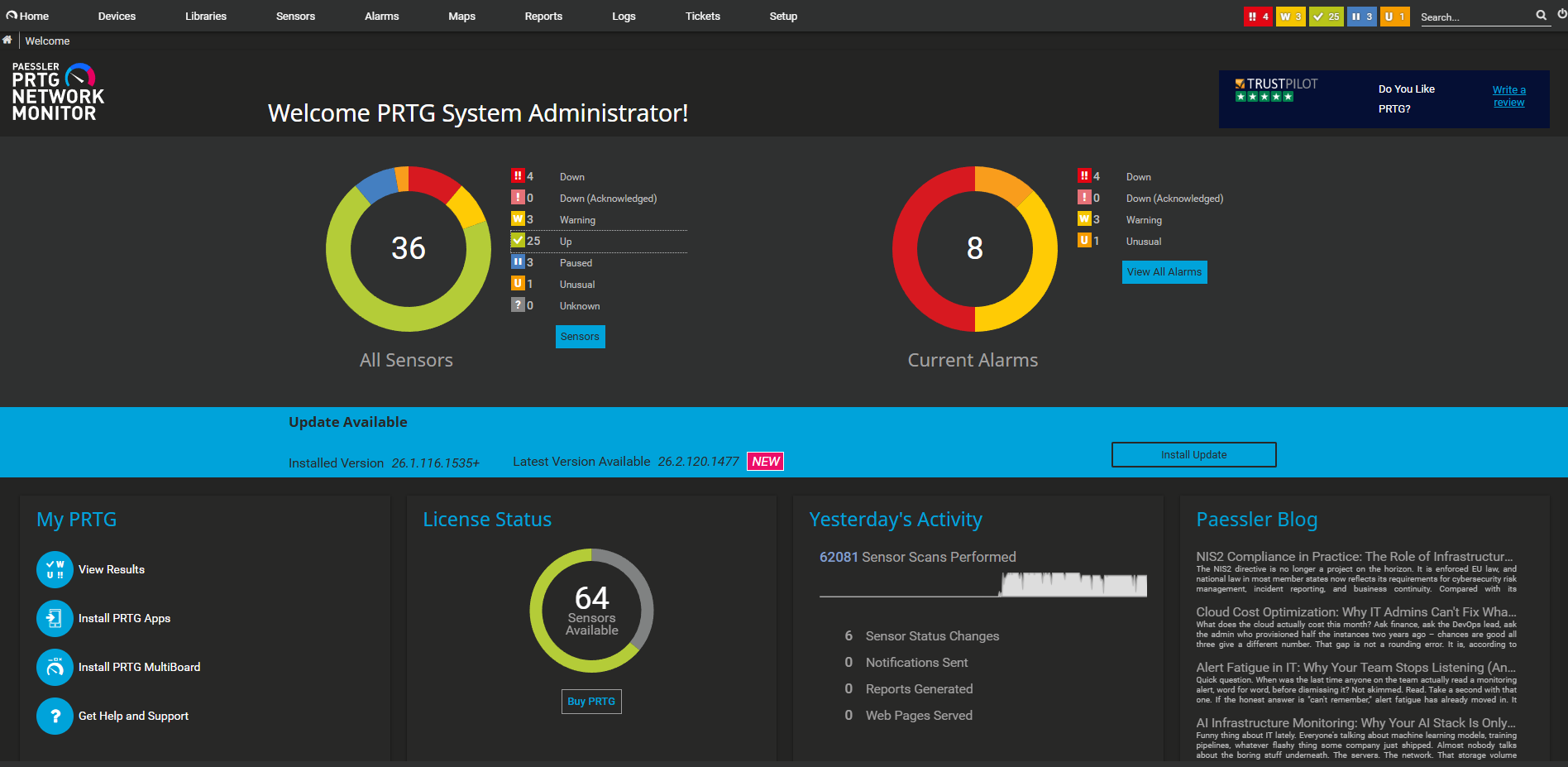Click the Home icon in the top navigation
The image size is (1568, 767).
coord(12,16)
